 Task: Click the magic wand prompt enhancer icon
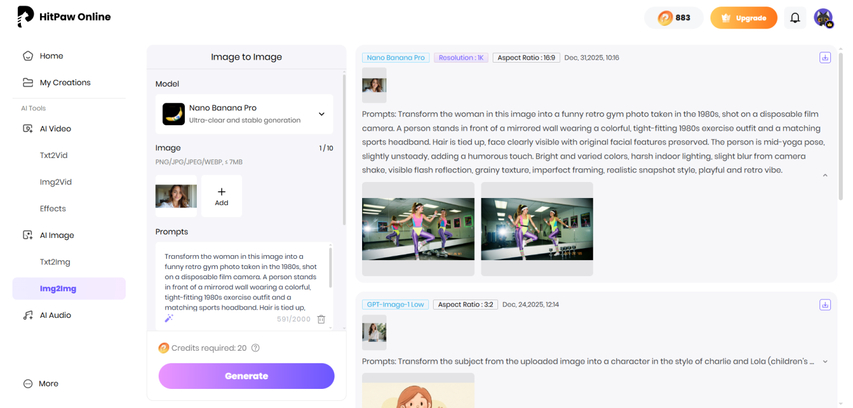click(x=168, y=319)
